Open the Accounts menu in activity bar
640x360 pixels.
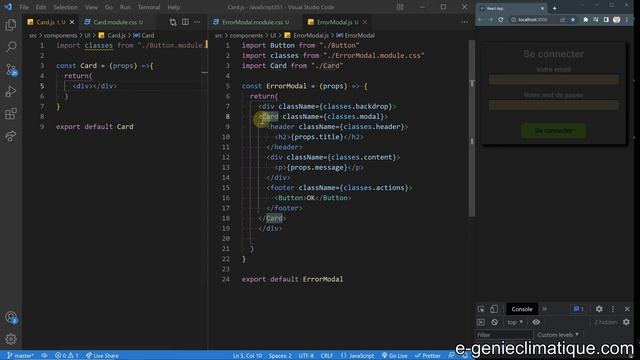coord(11,318)
